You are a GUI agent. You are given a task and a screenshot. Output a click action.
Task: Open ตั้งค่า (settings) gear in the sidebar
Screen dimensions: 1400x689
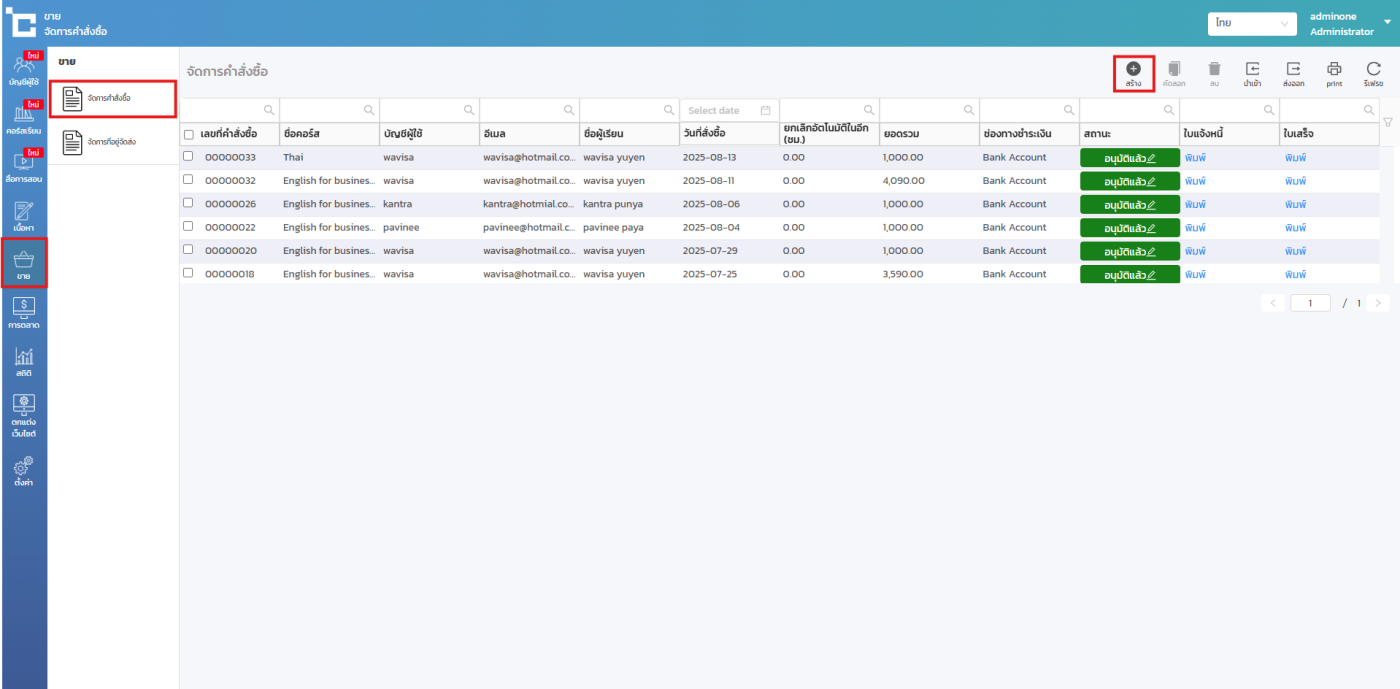(x=24, y=470)
